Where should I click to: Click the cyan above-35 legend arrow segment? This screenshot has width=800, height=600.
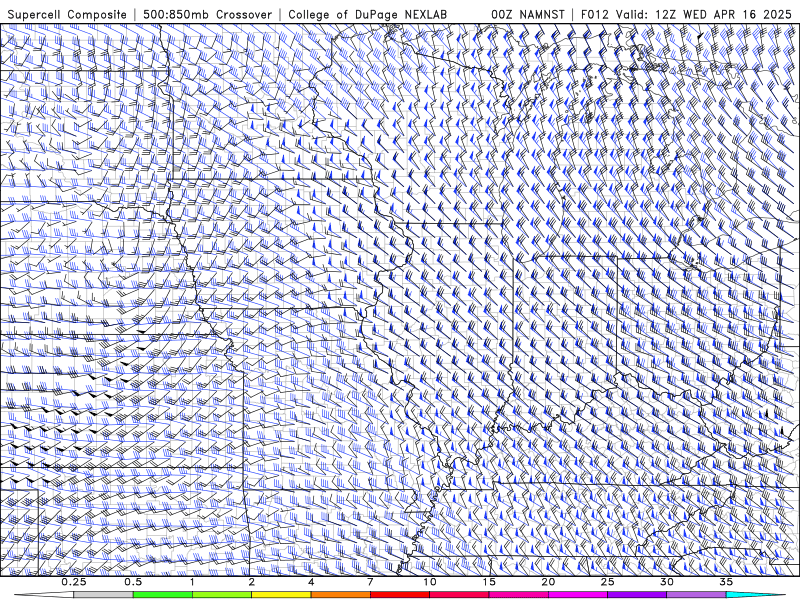coord(756,595)
